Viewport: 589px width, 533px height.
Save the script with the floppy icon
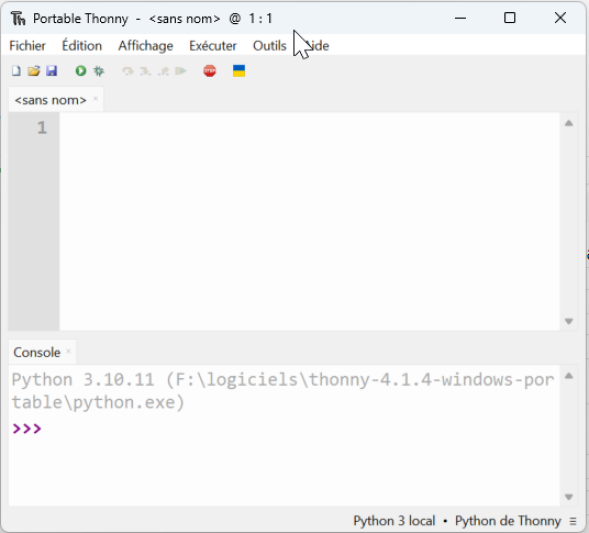coord(51,71)
